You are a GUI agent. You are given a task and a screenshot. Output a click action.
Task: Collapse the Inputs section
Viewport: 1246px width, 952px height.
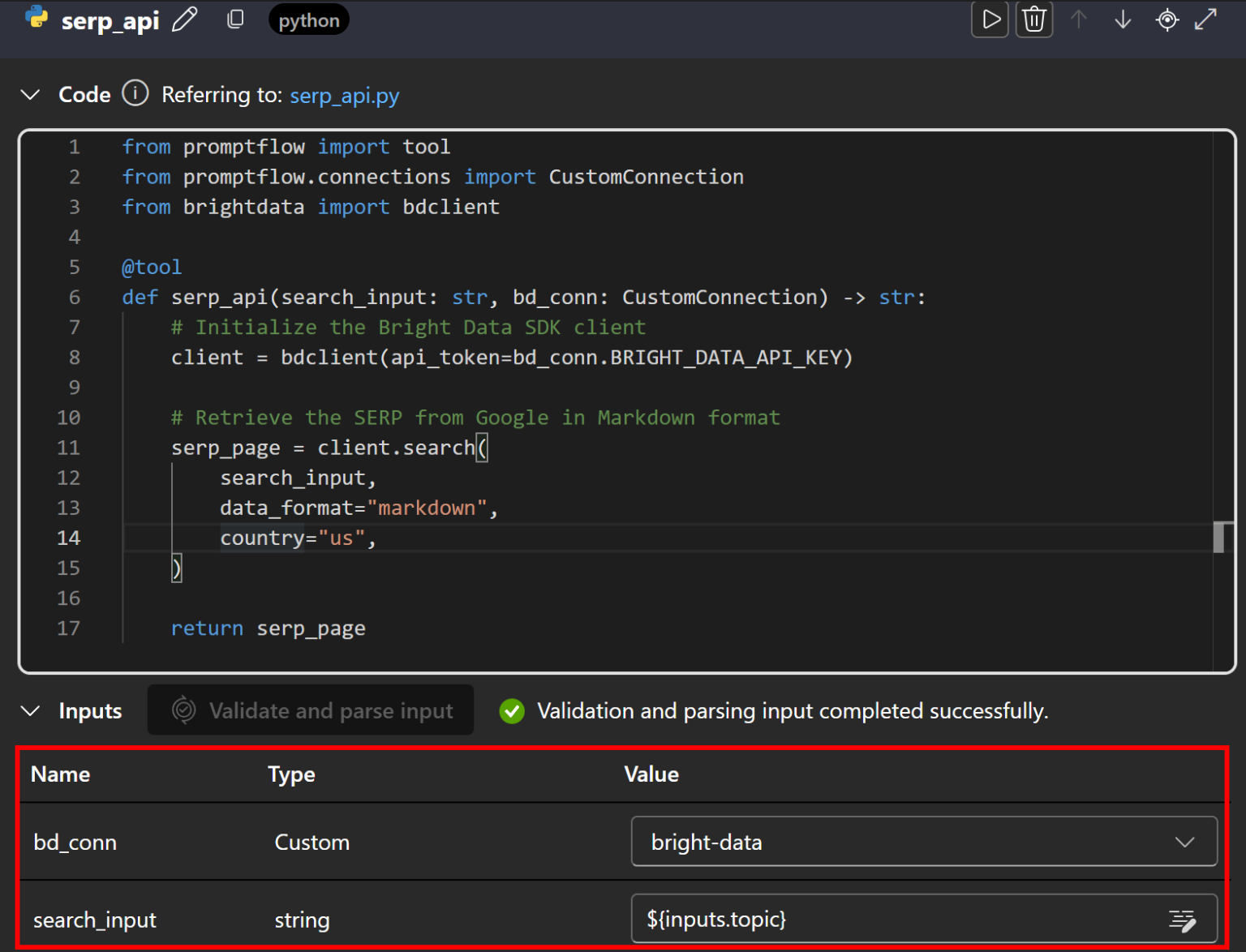tap(30, 711)
